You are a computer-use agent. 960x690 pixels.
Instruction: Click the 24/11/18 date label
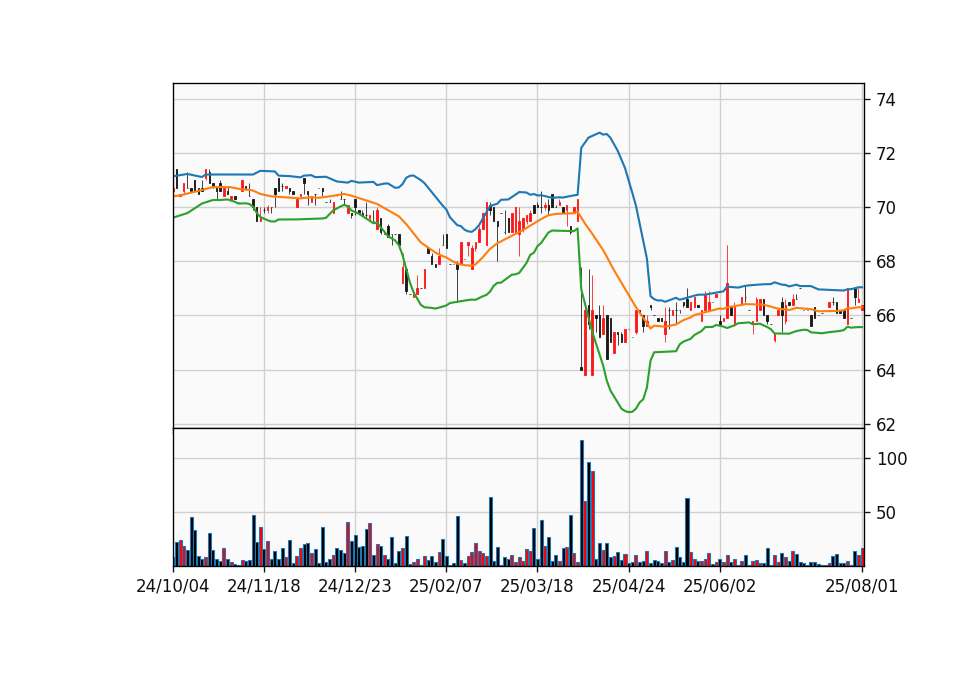point(264,586)
